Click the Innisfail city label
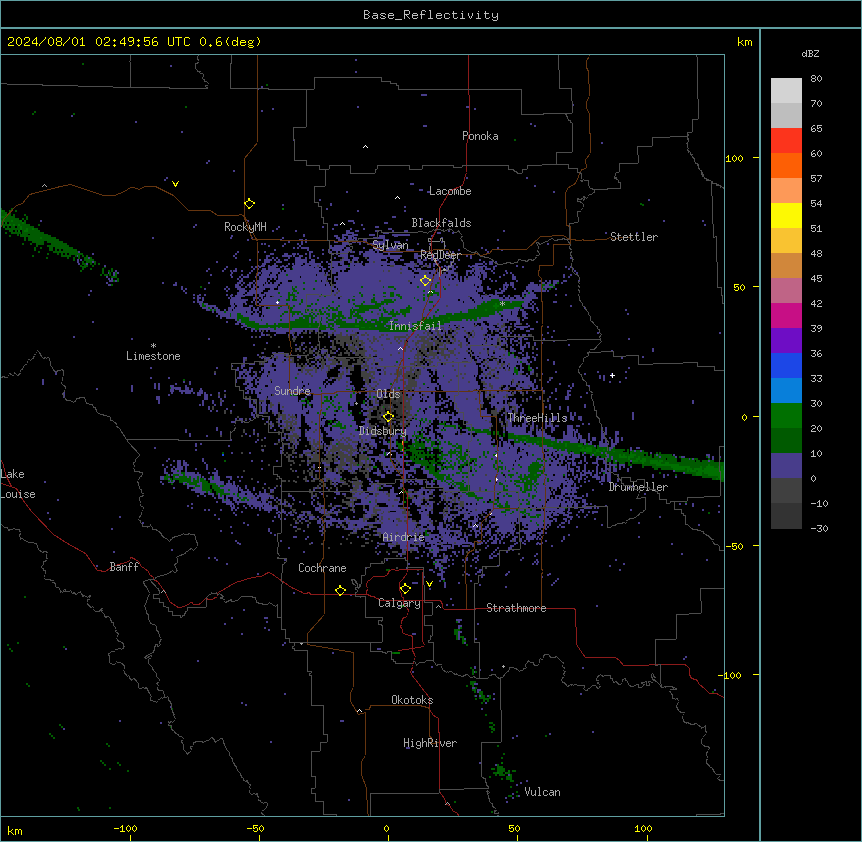 point(415,326)
